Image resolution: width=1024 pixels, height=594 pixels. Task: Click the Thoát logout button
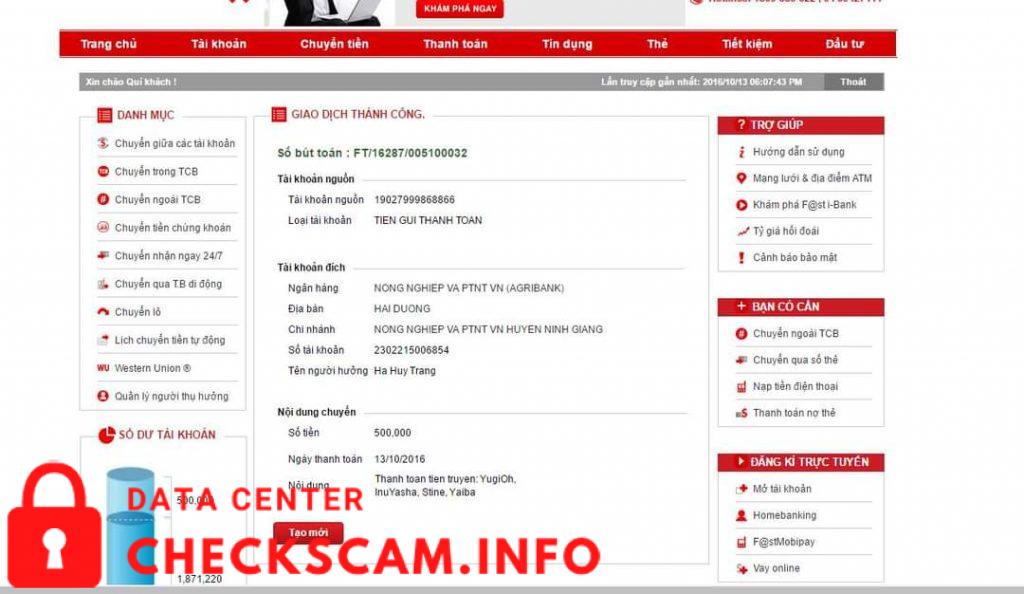pos(853,82)
